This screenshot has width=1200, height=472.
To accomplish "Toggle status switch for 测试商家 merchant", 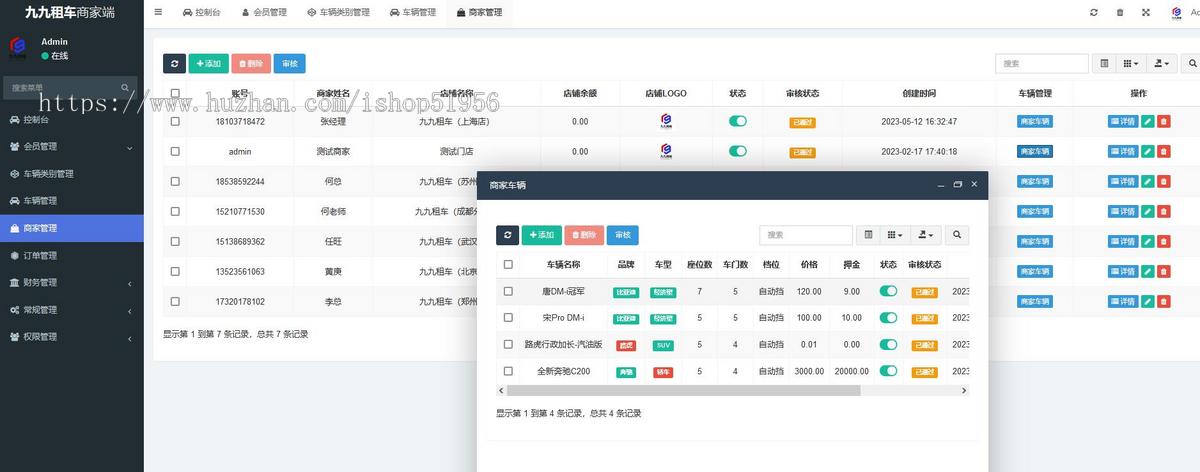I will point(738,151).
